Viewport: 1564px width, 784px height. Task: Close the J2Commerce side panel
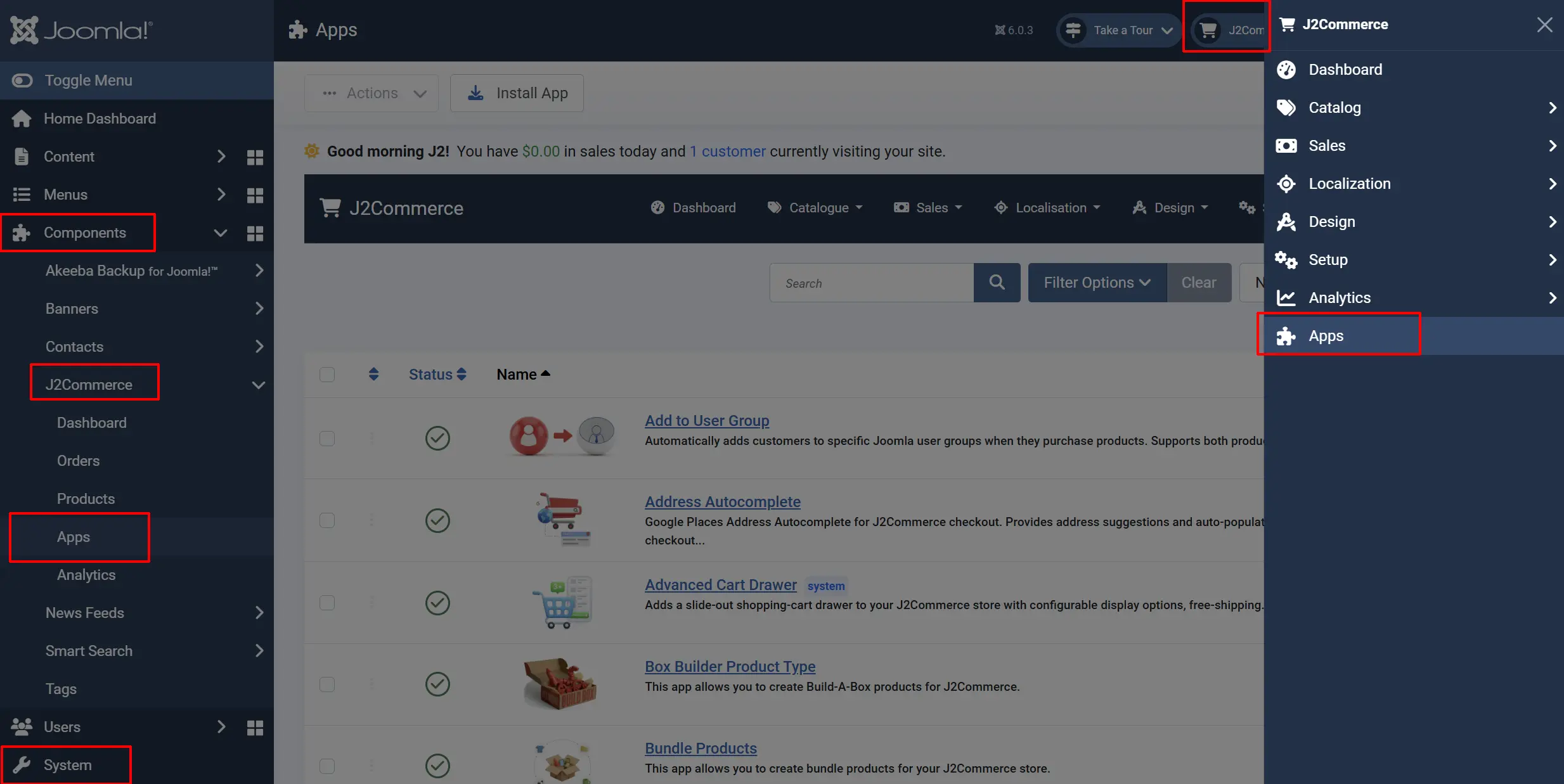[1544, 25]
